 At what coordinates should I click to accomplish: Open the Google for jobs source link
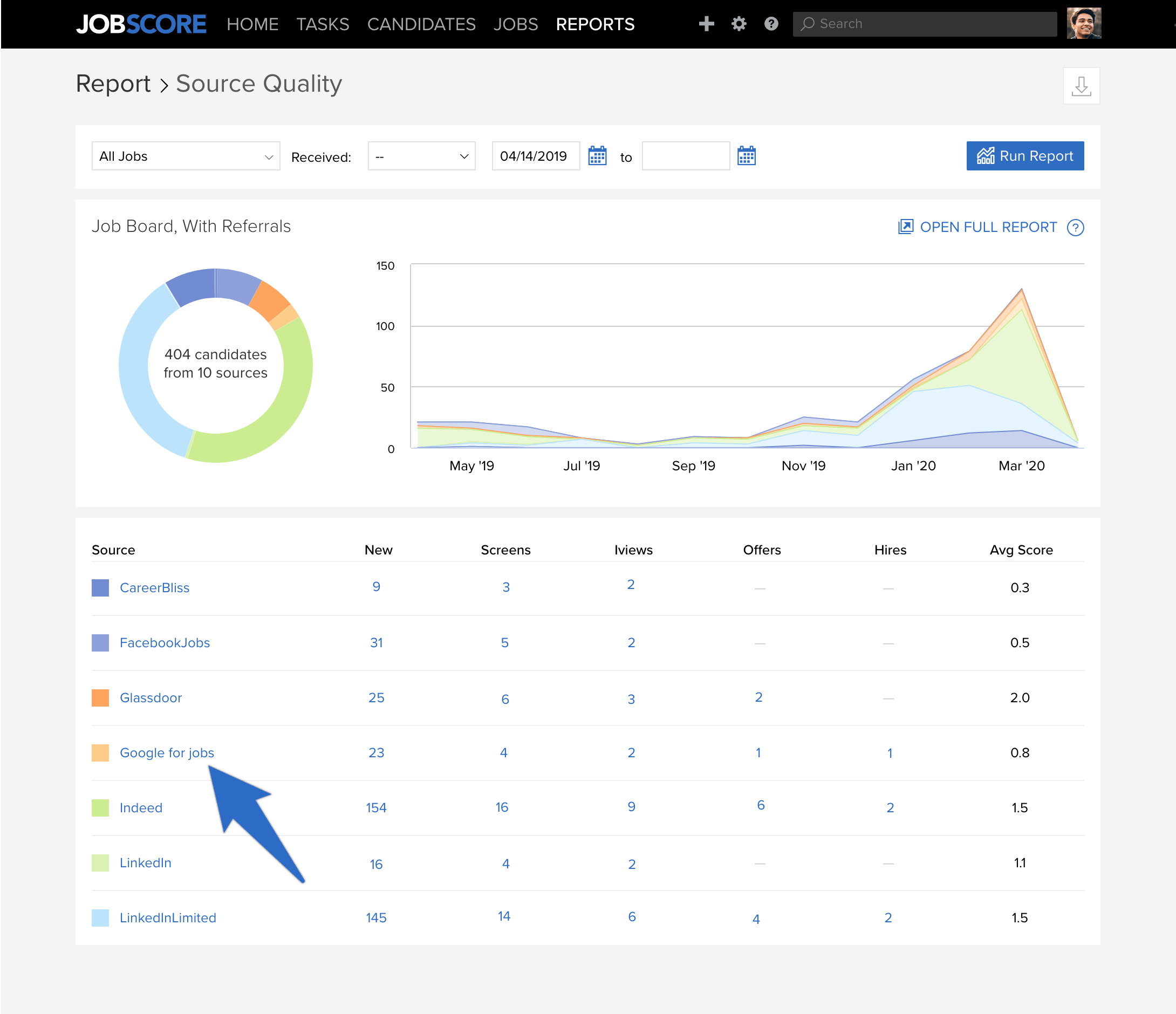(167, 752)
